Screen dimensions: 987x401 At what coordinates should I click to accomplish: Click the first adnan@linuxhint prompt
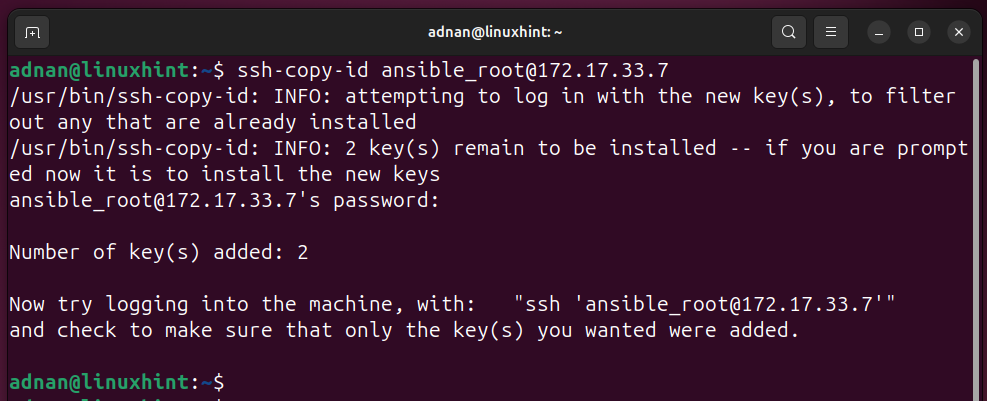(x=116, y=70)
